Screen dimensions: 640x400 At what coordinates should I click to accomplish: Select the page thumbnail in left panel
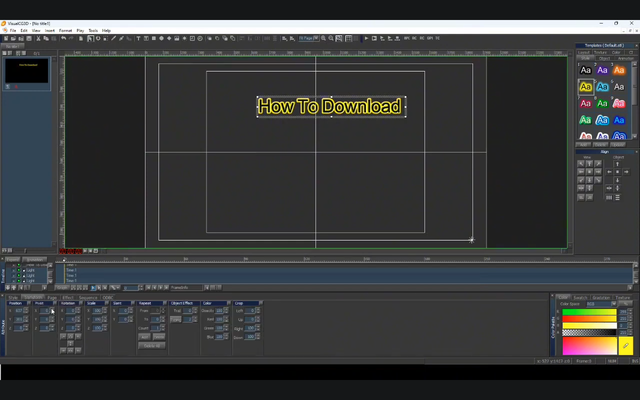click(27, 71)
